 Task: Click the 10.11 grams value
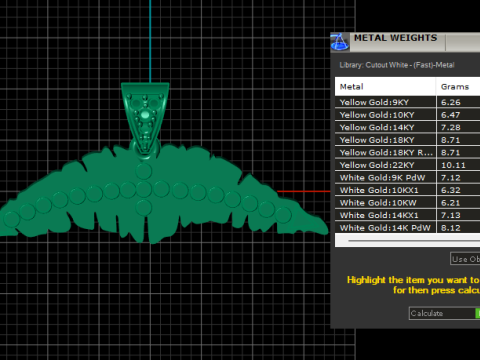[x=453, y=165]
